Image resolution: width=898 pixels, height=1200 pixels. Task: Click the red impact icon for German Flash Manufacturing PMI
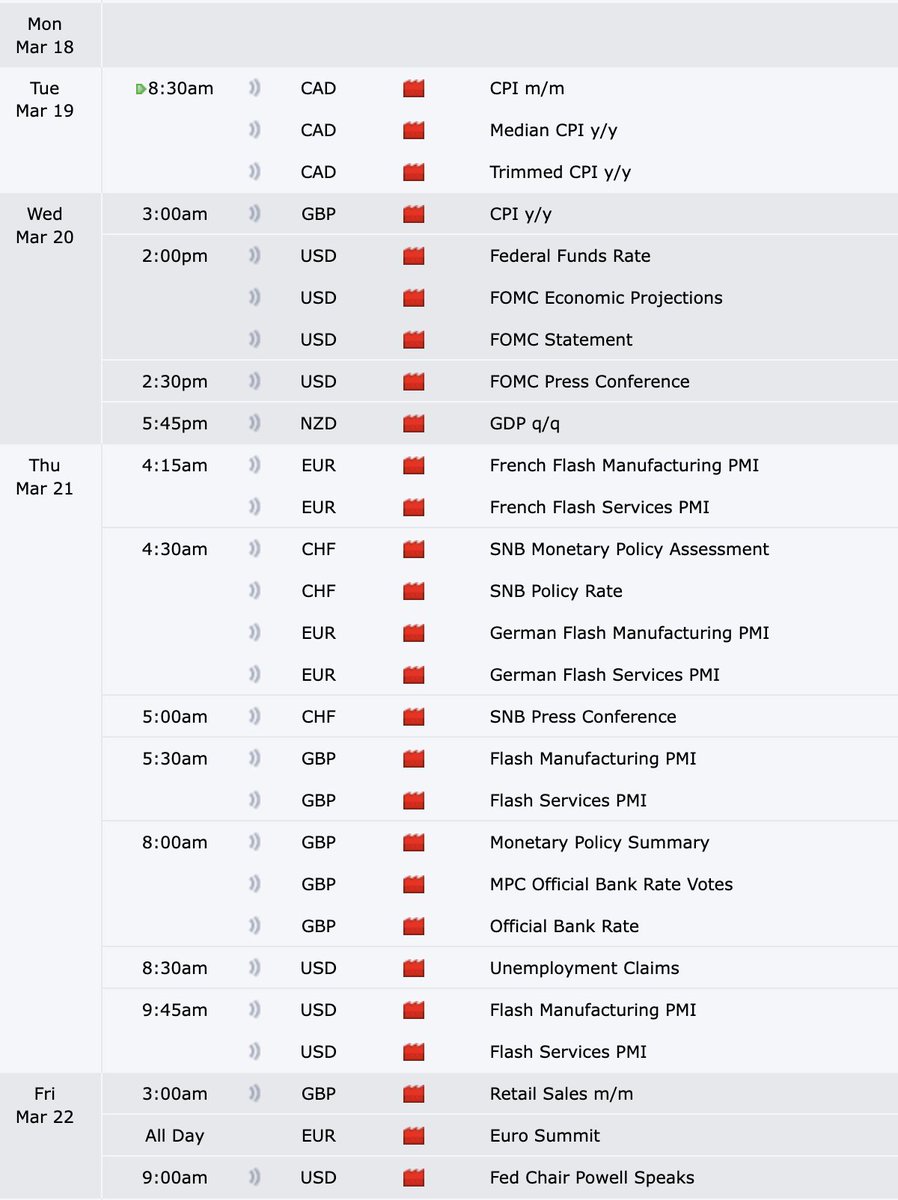pos(414,633)
